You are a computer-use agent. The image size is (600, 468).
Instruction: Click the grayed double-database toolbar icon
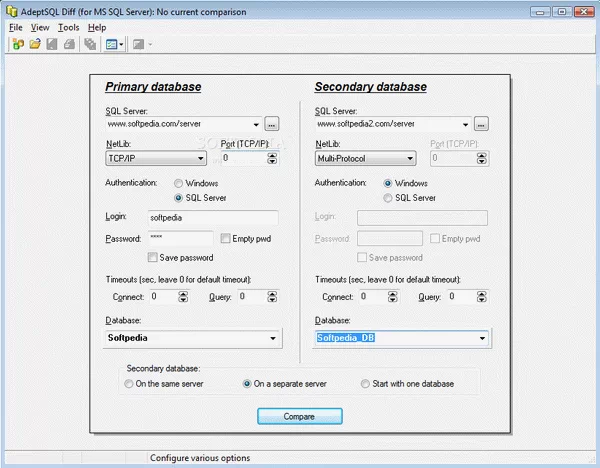click(90, 44)
